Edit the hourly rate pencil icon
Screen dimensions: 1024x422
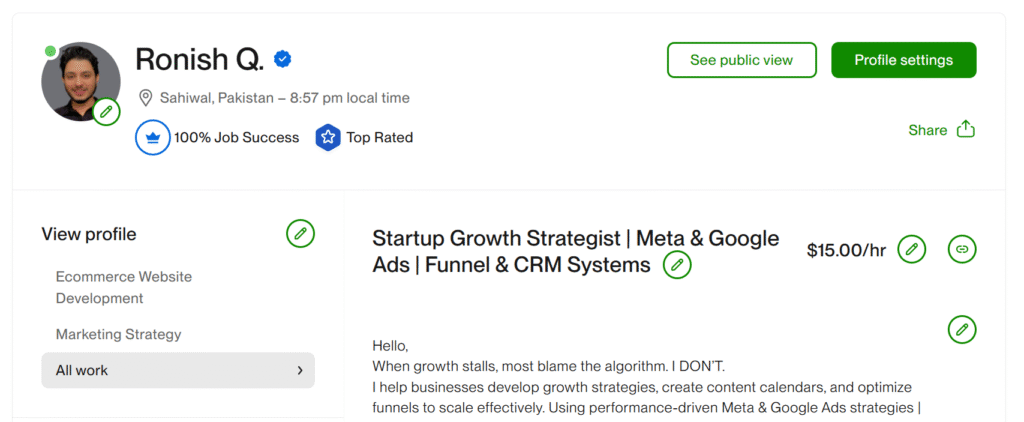point(911,250)
